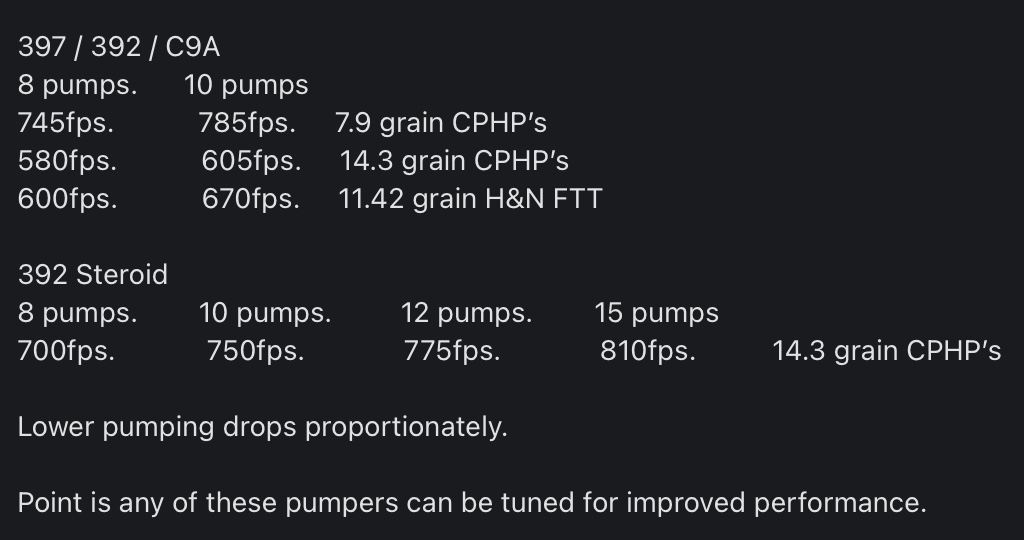This screenshot has height=540, width=1024.
Task: Click the '580fps.' value
Action: 67,161
